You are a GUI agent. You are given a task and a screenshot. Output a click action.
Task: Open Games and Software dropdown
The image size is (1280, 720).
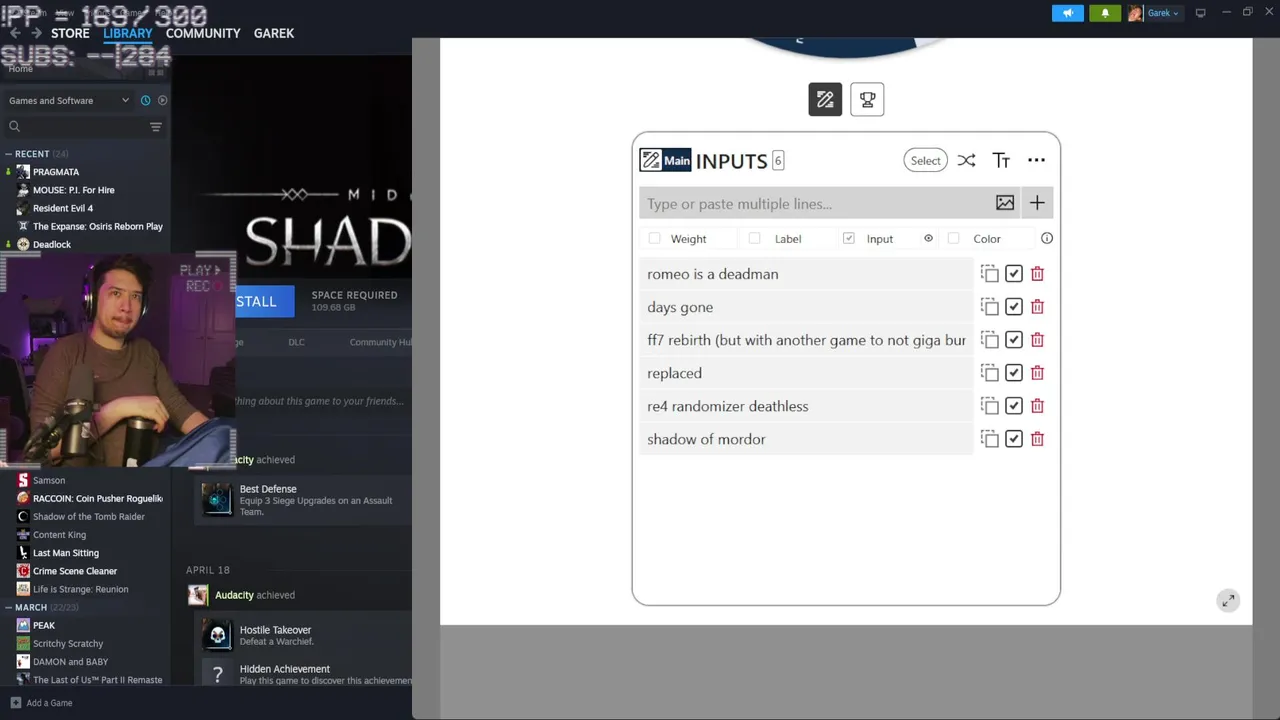(69, 100)
